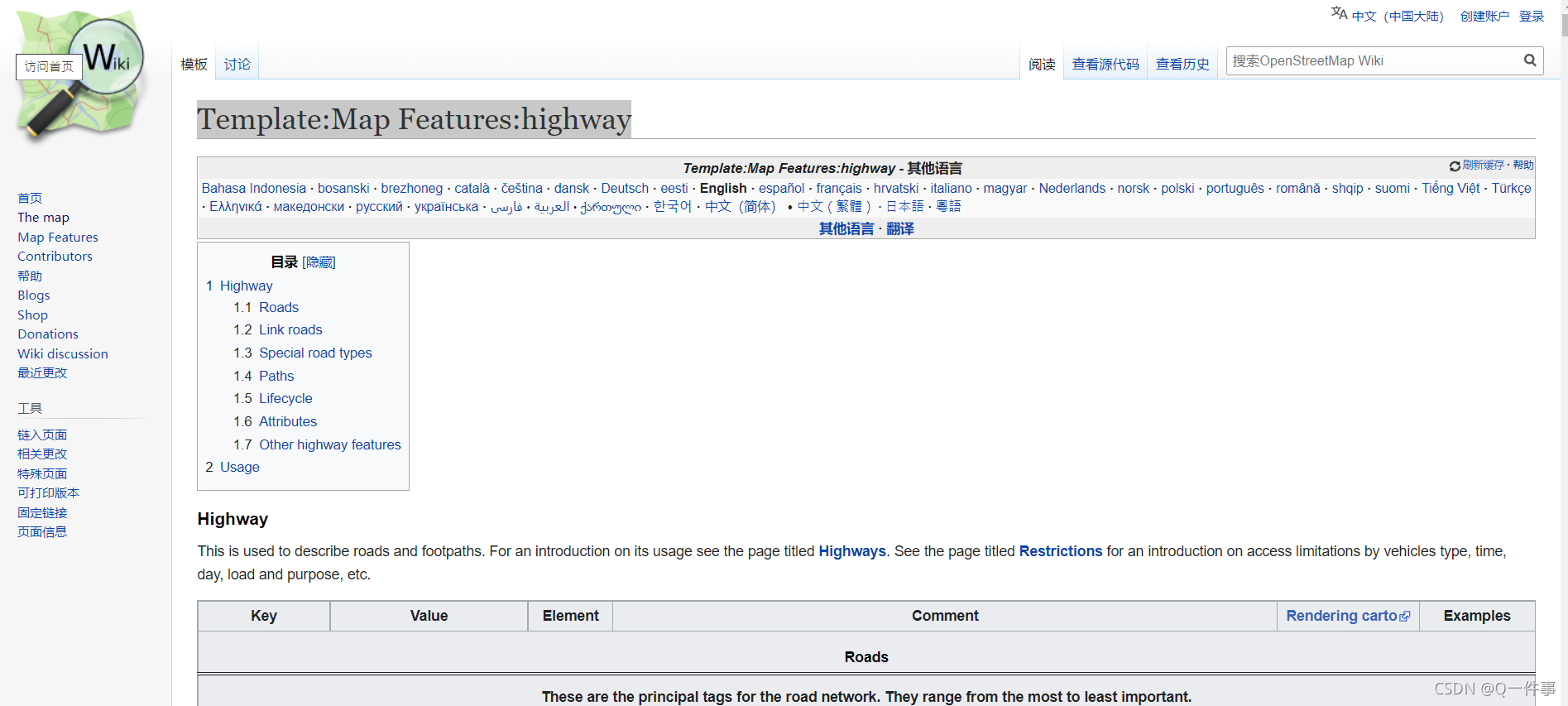Open 帮助 in the sidebar

coord(30,276)
